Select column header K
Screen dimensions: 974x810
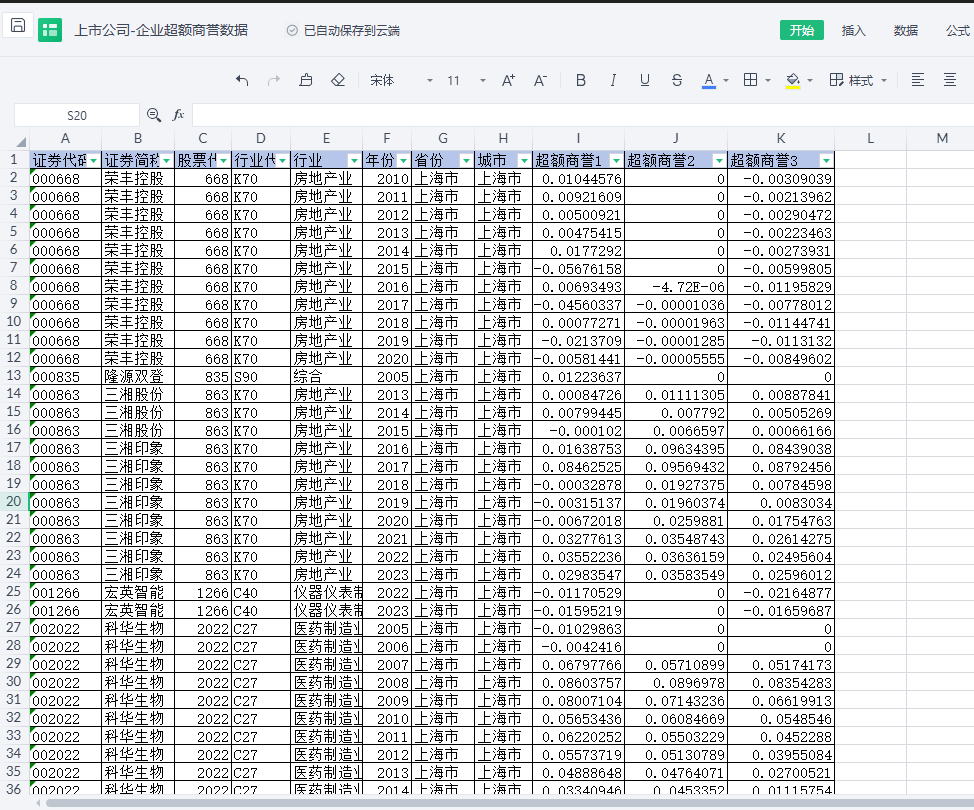[x=781, y=139]
